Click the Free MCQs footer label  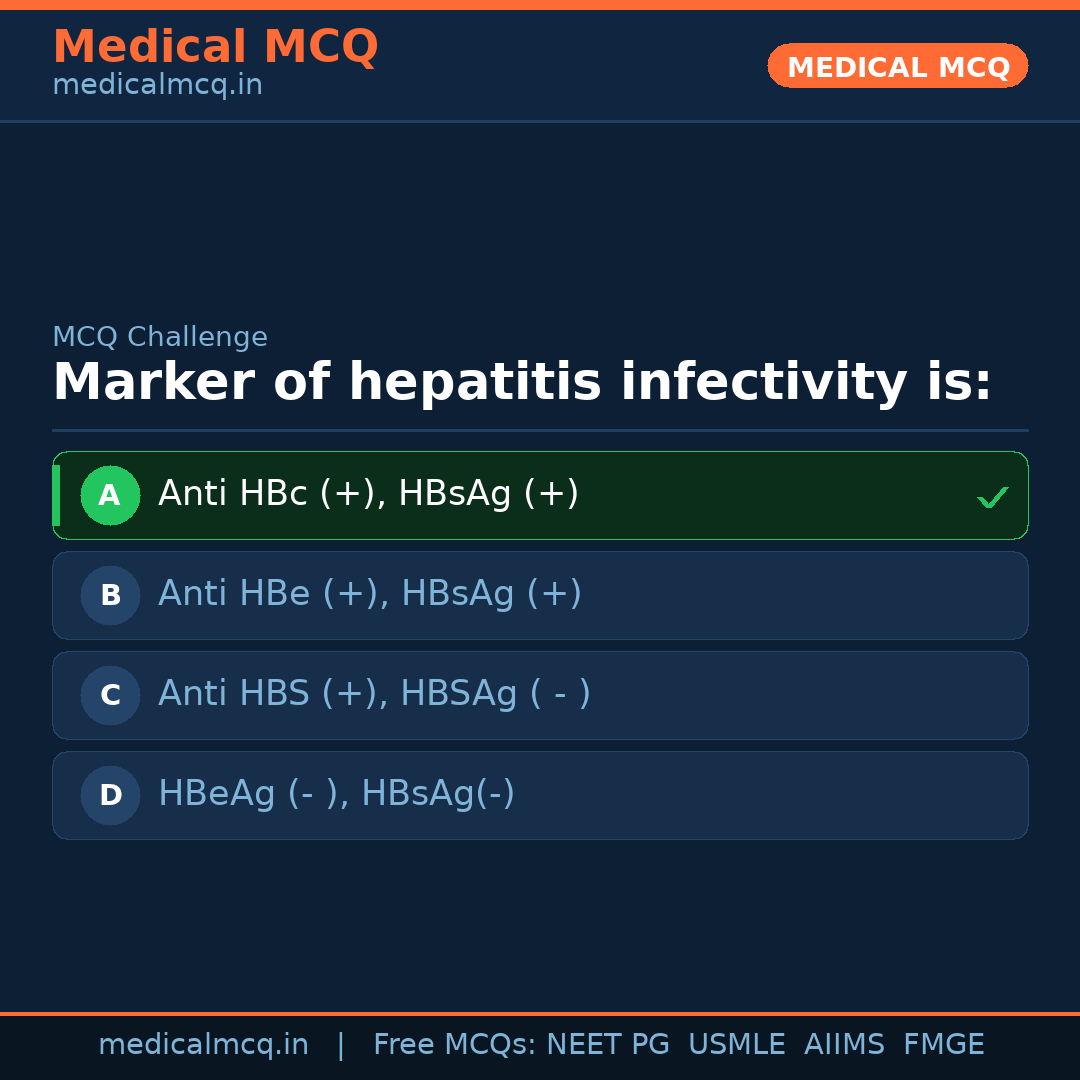(455, 1045)
